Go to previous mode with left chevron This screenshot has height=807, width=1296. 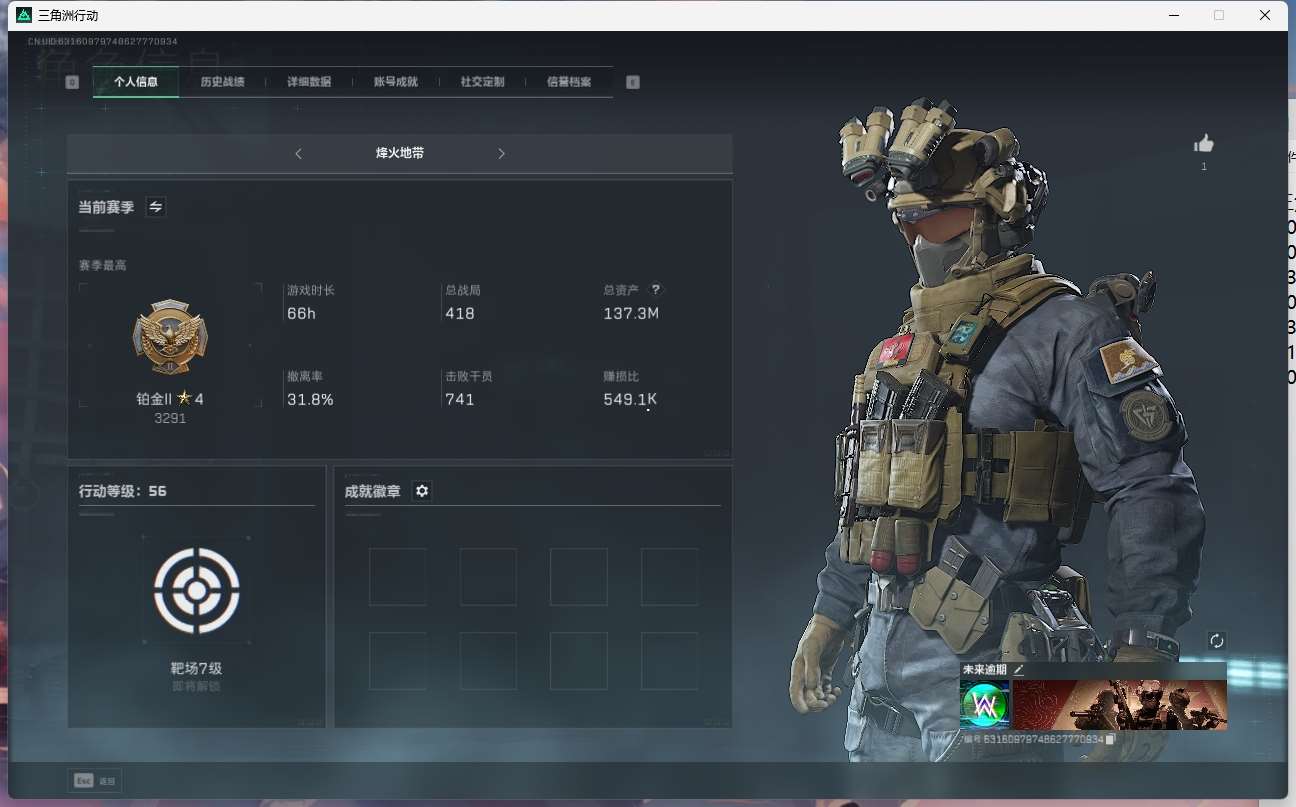[298, 154]
